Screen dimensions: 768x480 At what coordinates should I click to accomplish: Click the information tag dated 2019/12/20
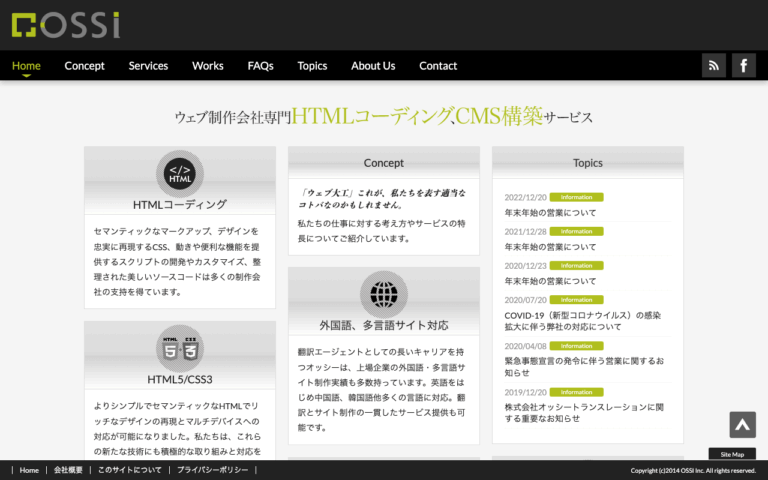coord(576,392)
